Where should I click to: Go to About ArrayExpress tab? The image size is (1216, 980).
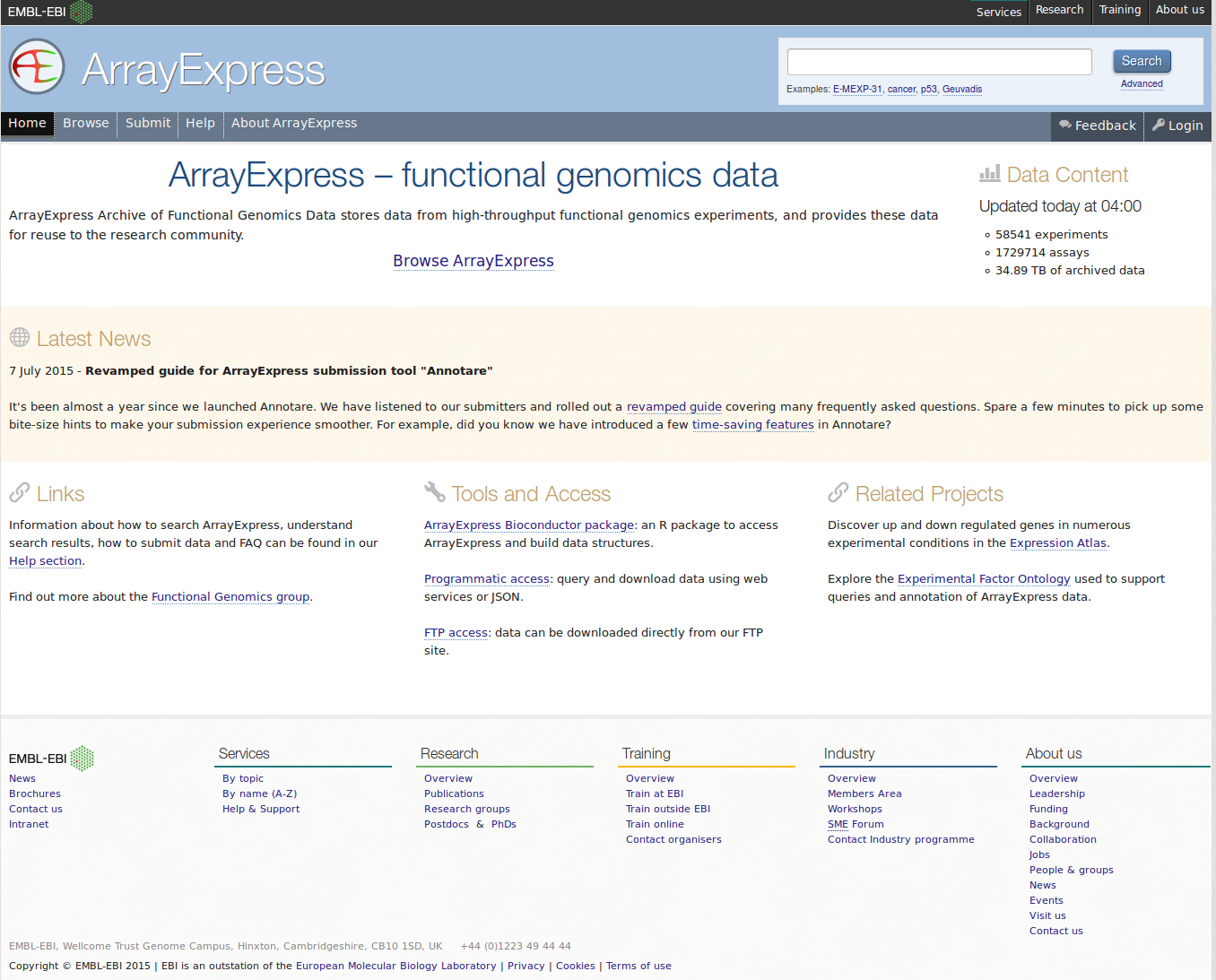[294, 124]
